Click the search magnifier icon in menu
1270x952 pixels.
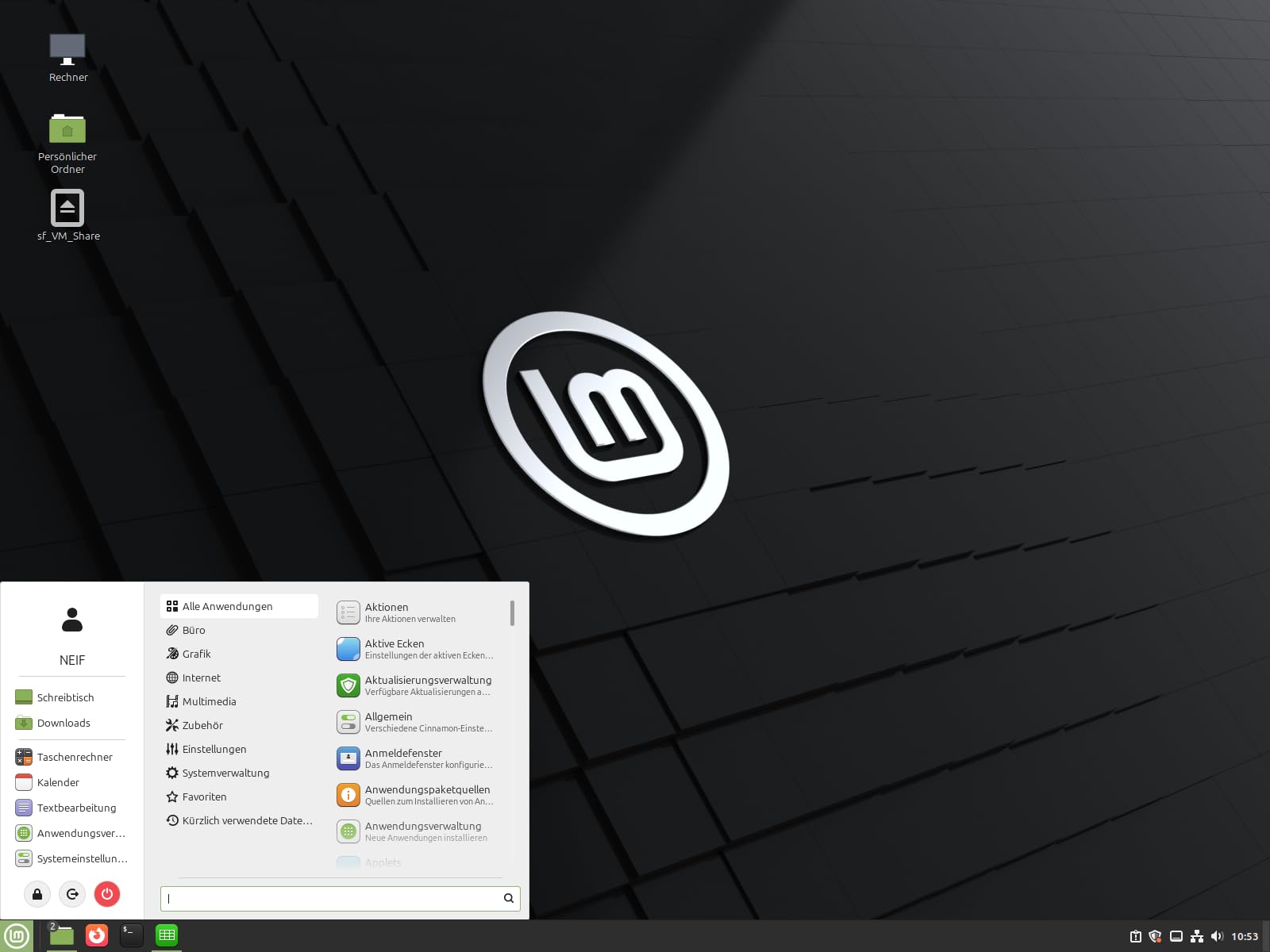pos(509,898)
